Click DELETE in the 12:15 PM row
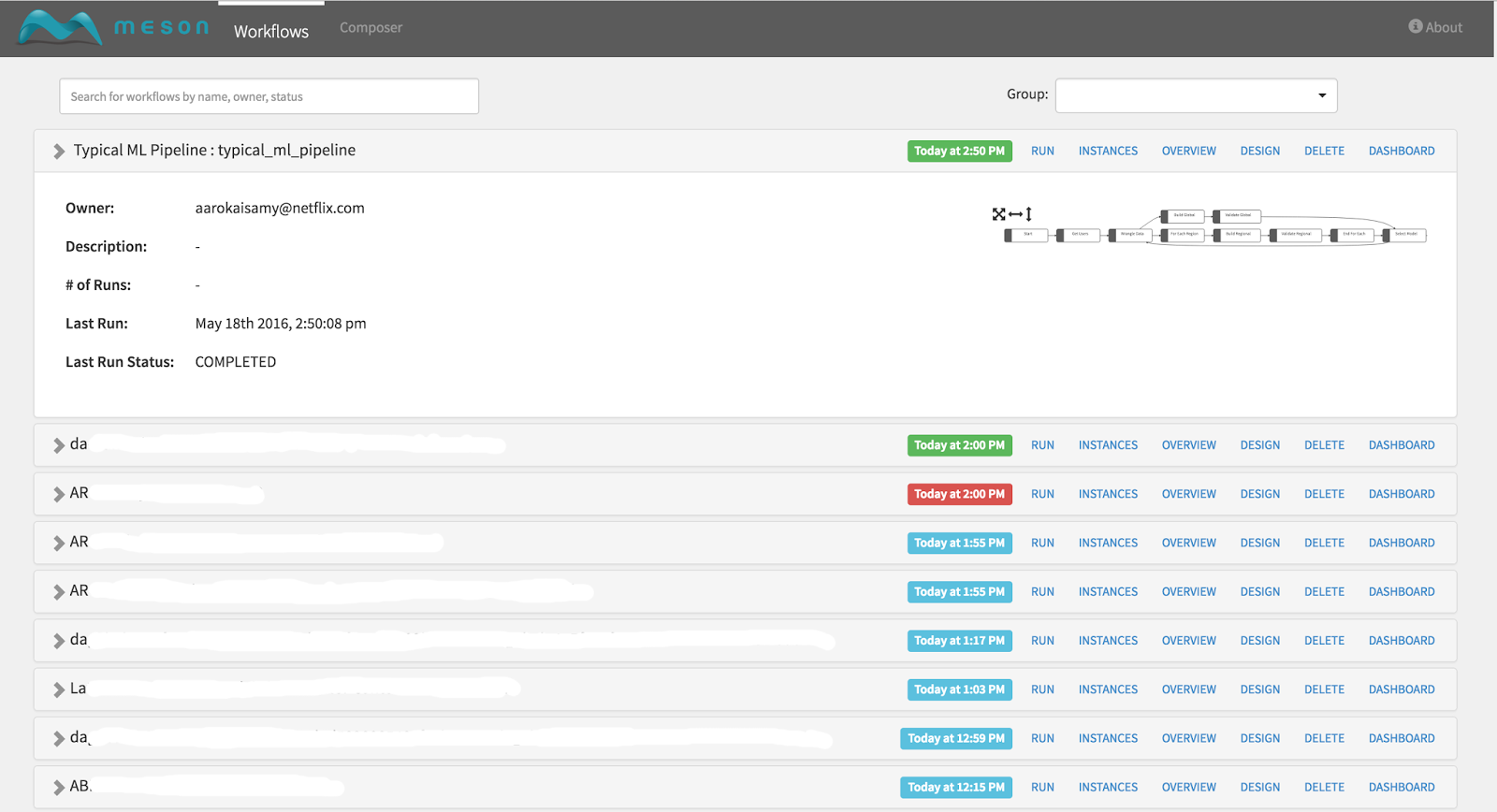Image resolution: width=1497 pixels, height=812 pixels. pyautogui.click(x=1324, y=787)
